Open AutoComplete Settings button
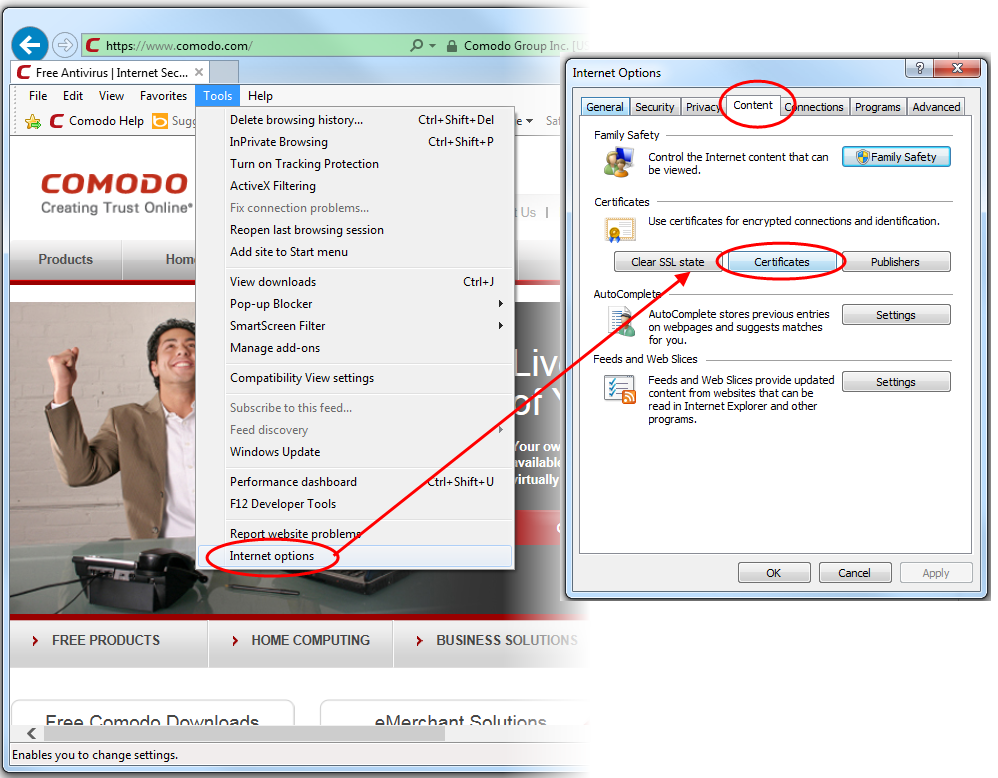Image resolution: width=998 pixels, height=778 pixels. (x=896, y=315)
